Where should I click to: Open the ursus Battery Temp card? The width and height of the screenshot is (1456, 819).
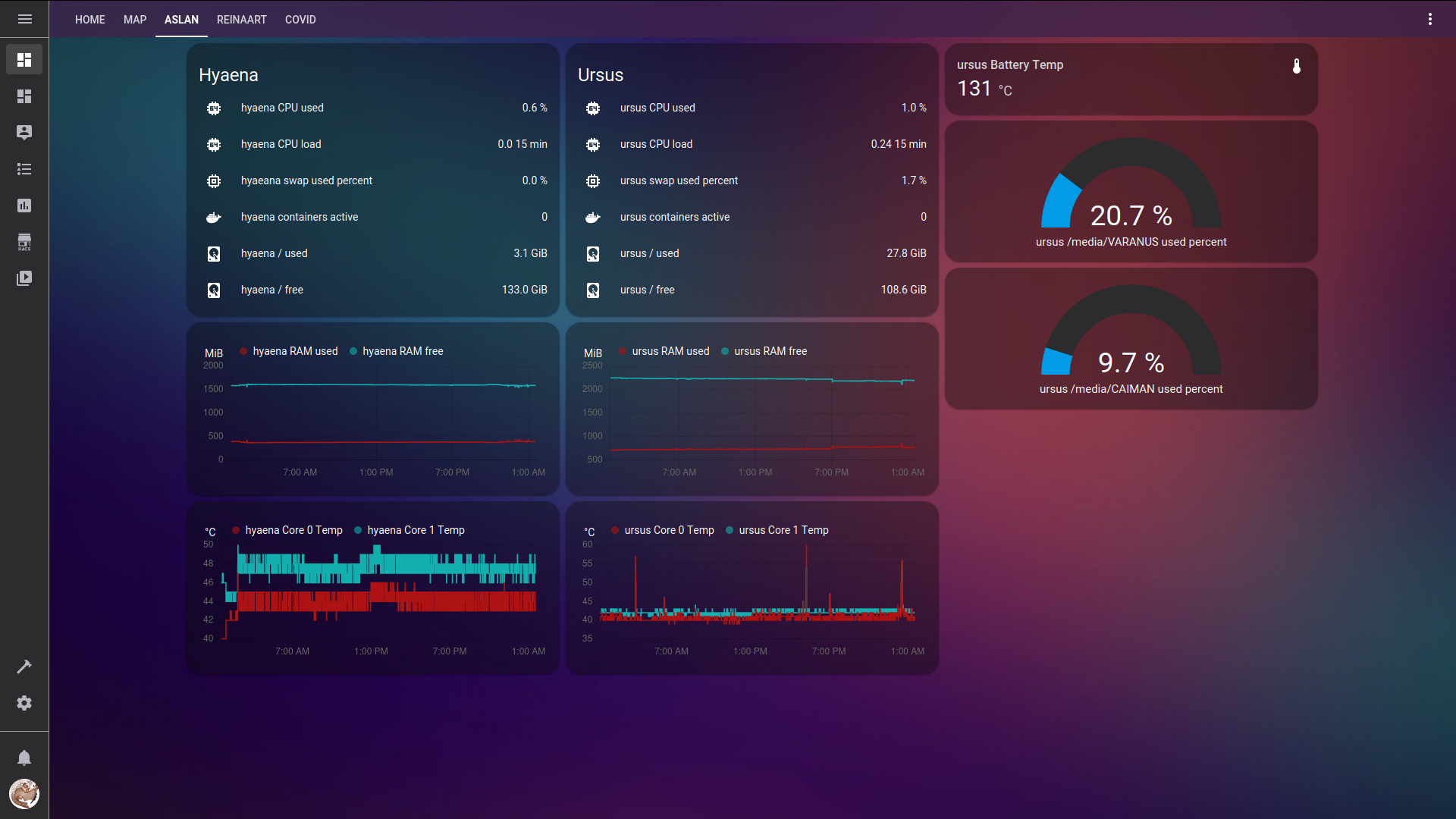point(1131,80)
